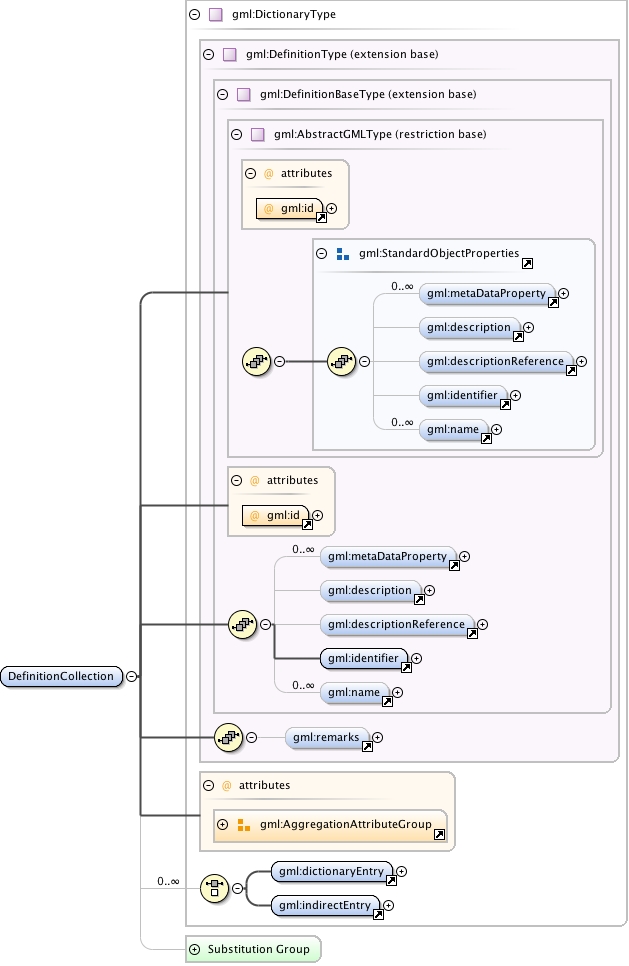Select gml:metaDataProperty in gml:DefinitionBaseType
Image resolution: width=629 pixels, height=966 pixels.
pyautogui.click(x=388, y=557)
